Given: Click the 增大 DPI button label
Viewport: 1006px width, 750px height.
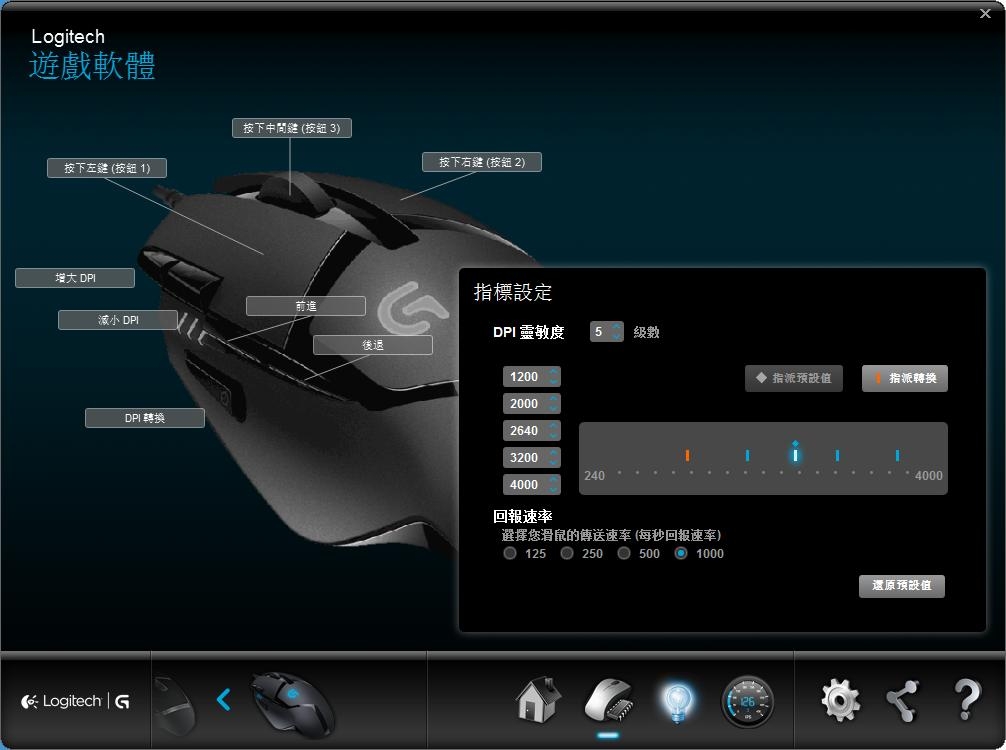Looking at the screenshot, I should tap(75, 278).
